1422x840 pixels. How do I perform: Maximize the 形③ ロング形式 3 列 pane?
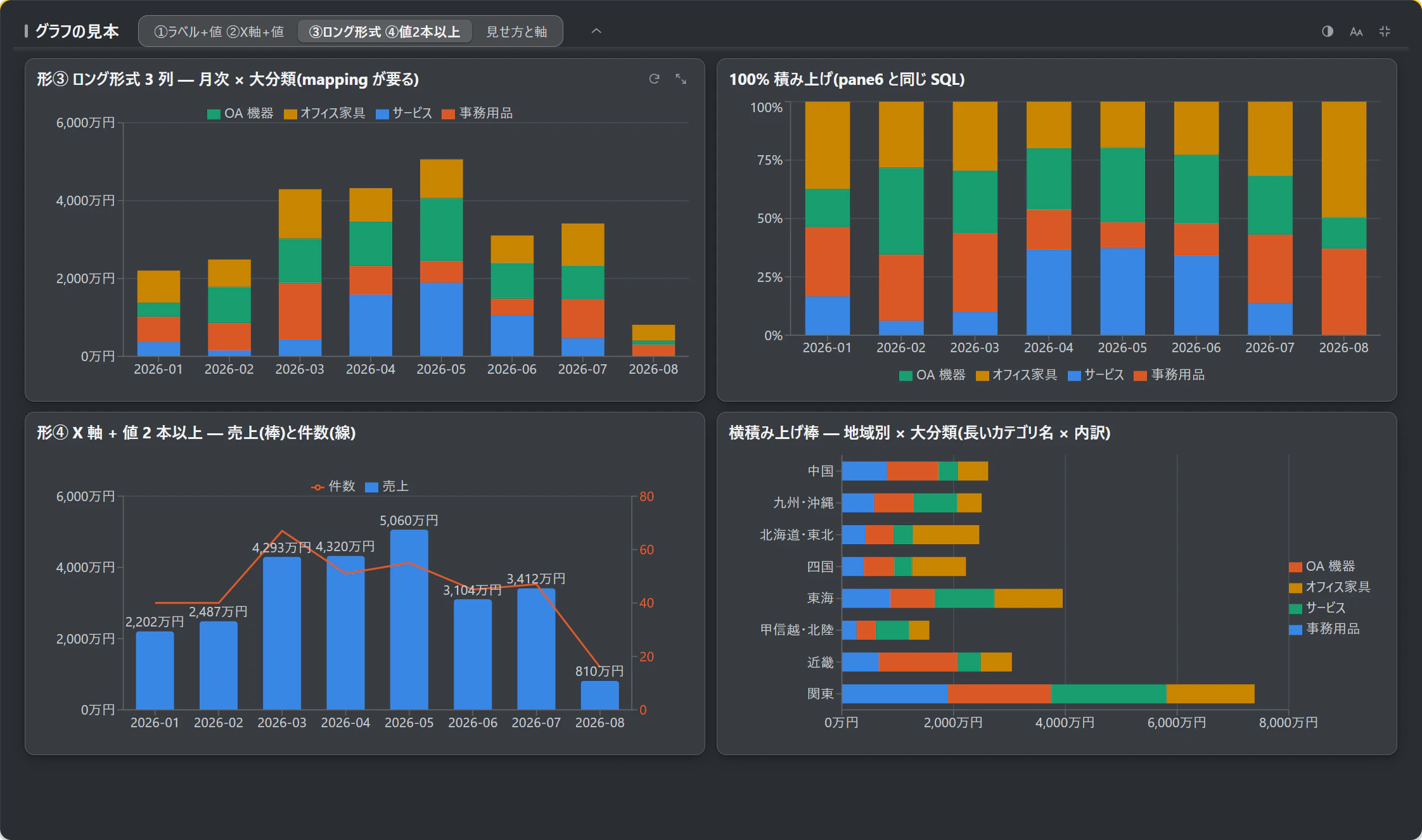[x=681, y=79]
